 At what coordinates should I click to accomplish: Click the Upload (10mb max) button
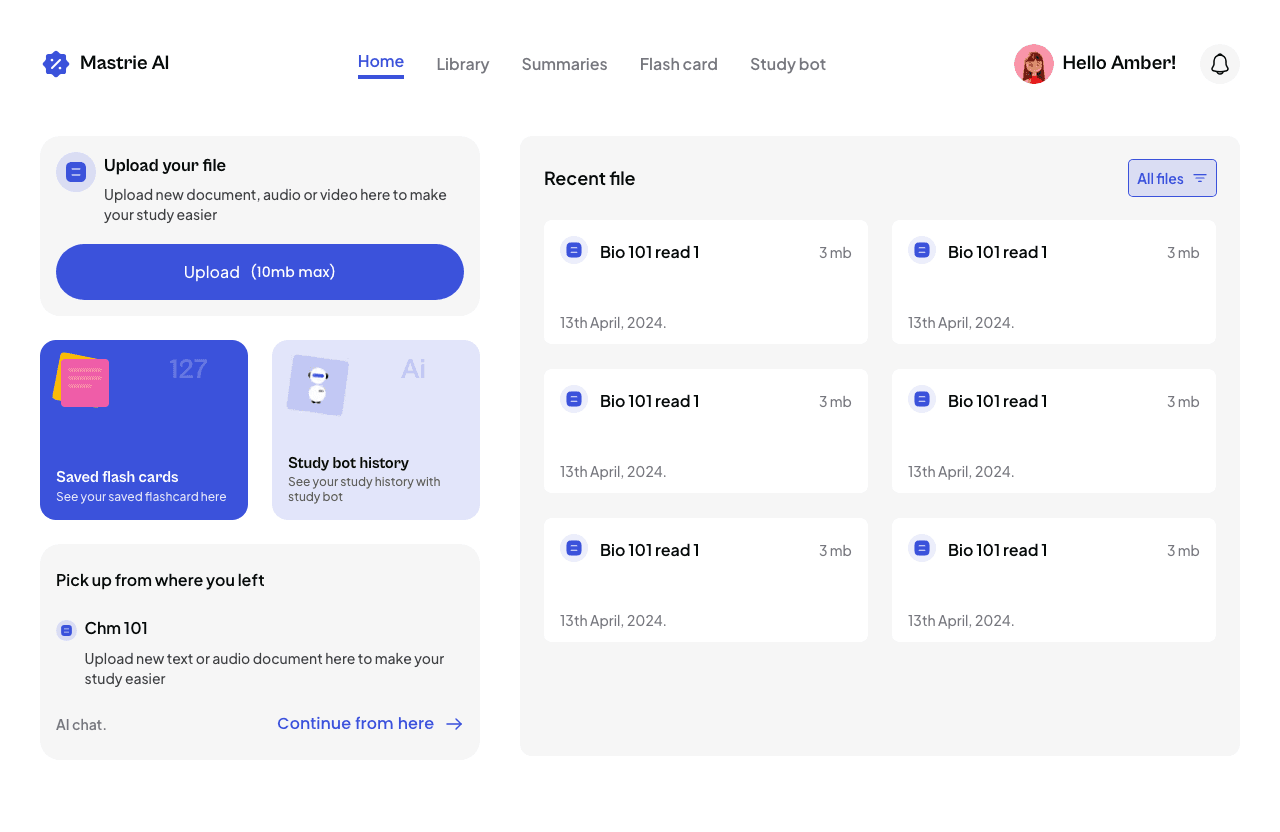point(260,272)
